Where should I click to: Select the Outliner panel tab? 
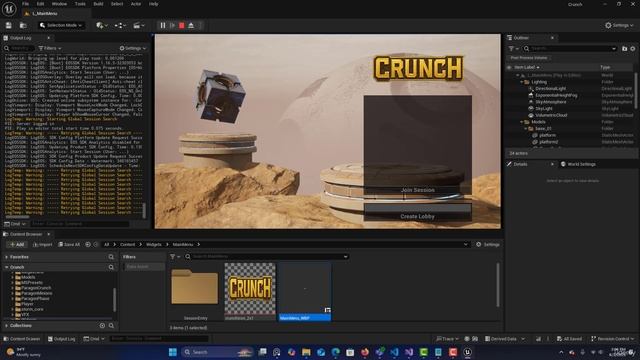point(521,38)
